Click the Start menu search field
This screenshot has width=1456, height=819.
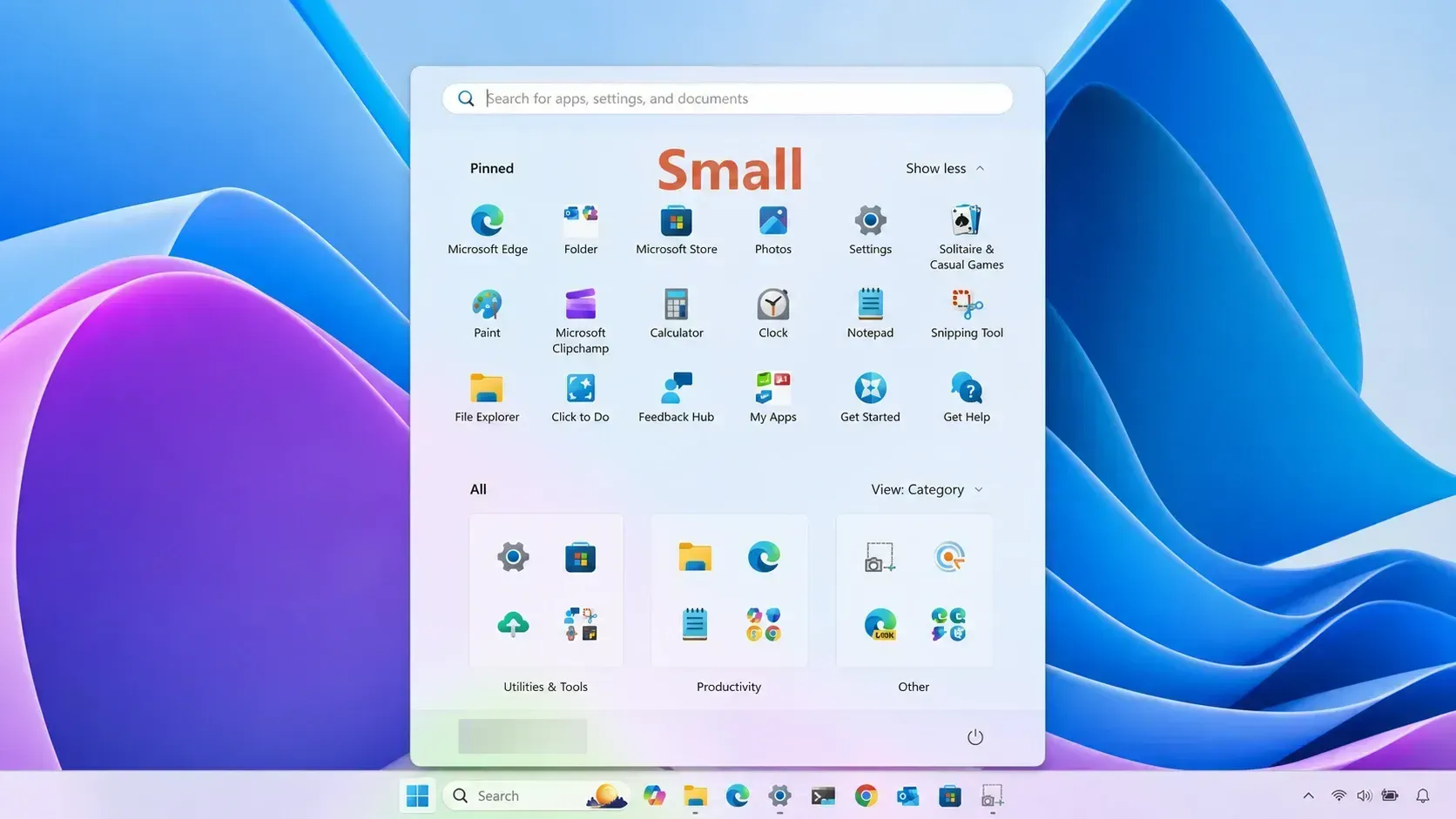(x=728, y=98)
